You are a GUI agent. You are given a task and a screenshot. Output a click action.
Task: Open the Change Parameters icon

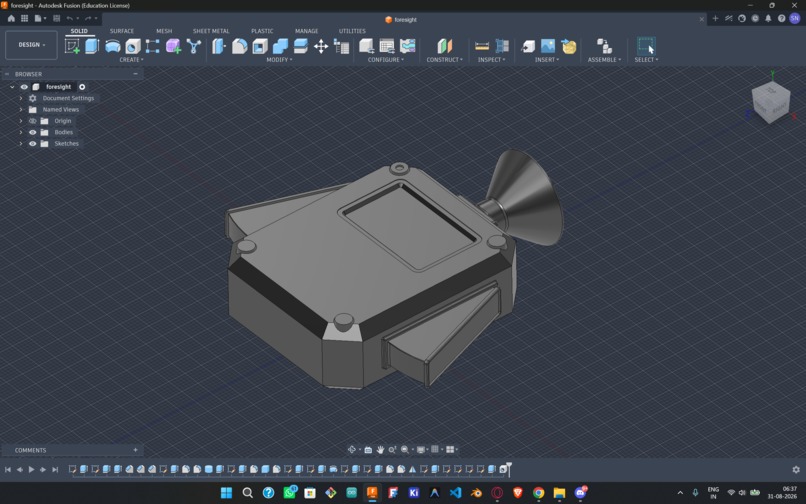[x=341, y=46]
